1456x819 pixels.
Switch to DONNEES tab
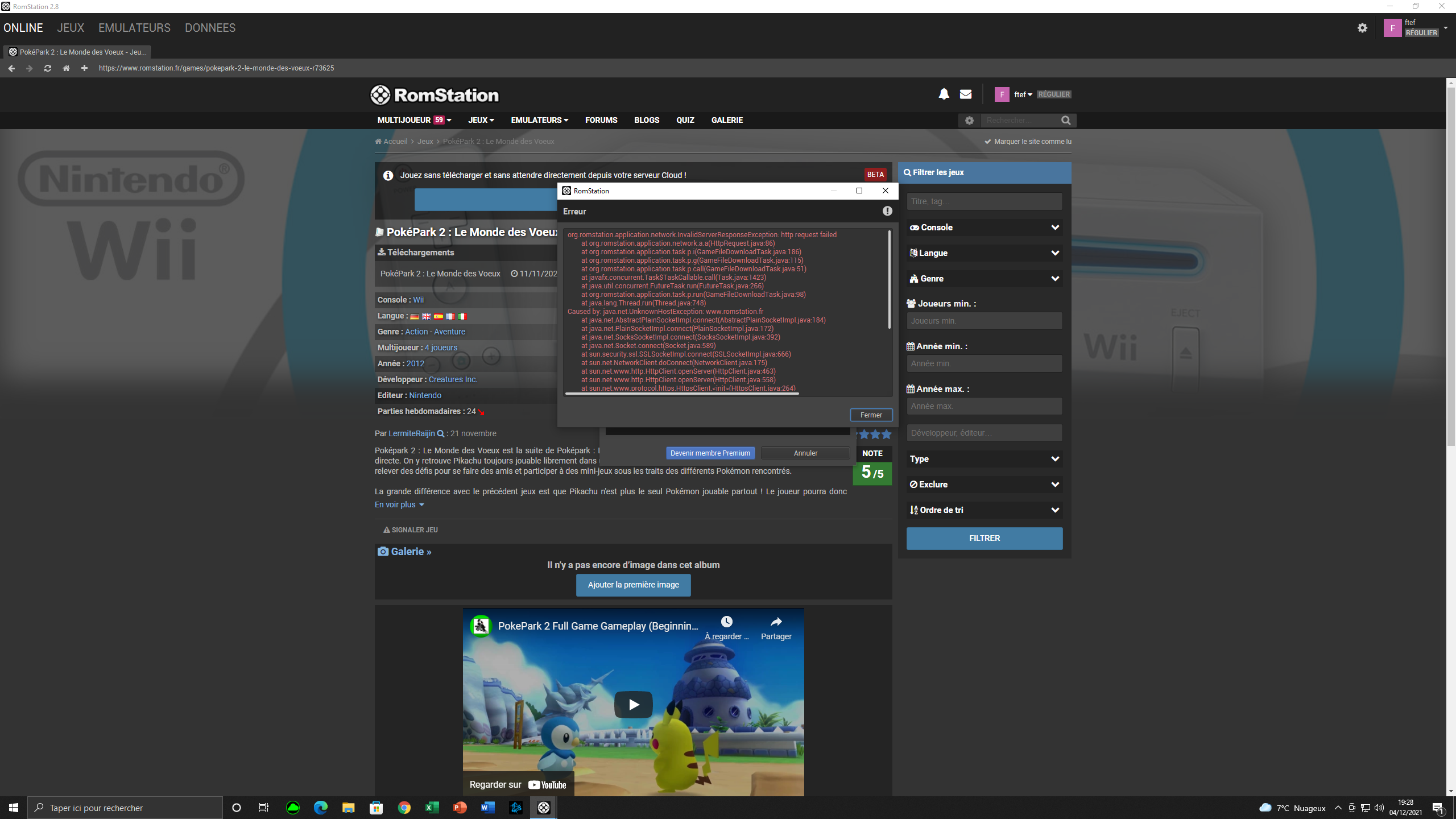tap(210, 28)
